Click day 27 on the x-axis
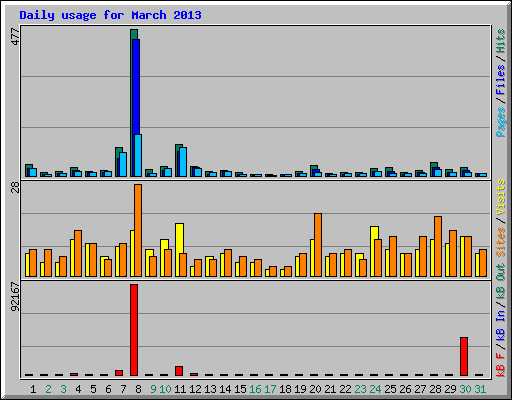Image resolution: width=512 pixels, height=400 pixels. point(420,389)
